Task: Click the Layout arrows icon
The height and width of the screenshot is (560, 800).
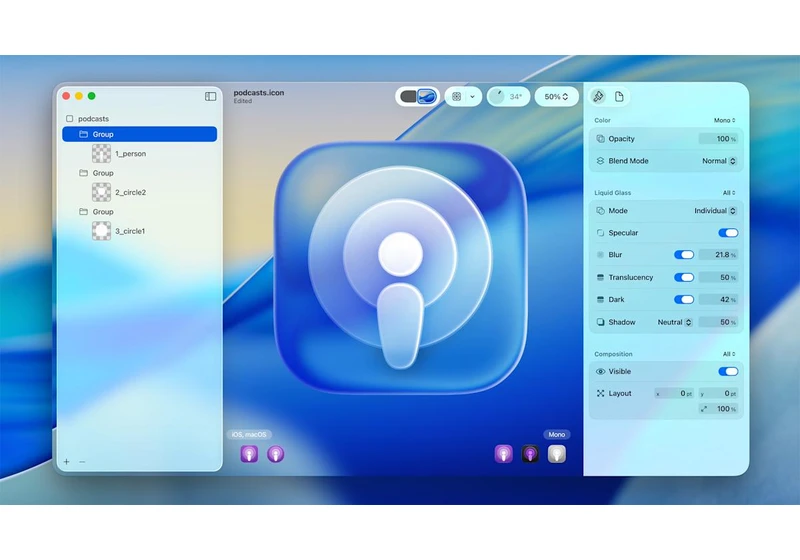Action: point(601,393)
